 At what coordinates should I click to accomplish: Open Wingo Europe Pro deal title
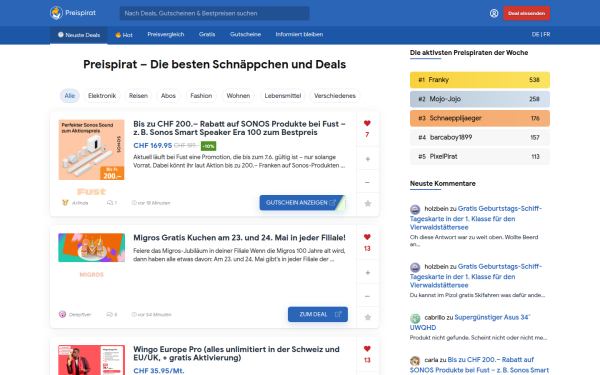pyautogui.click(x=236, y=354)
